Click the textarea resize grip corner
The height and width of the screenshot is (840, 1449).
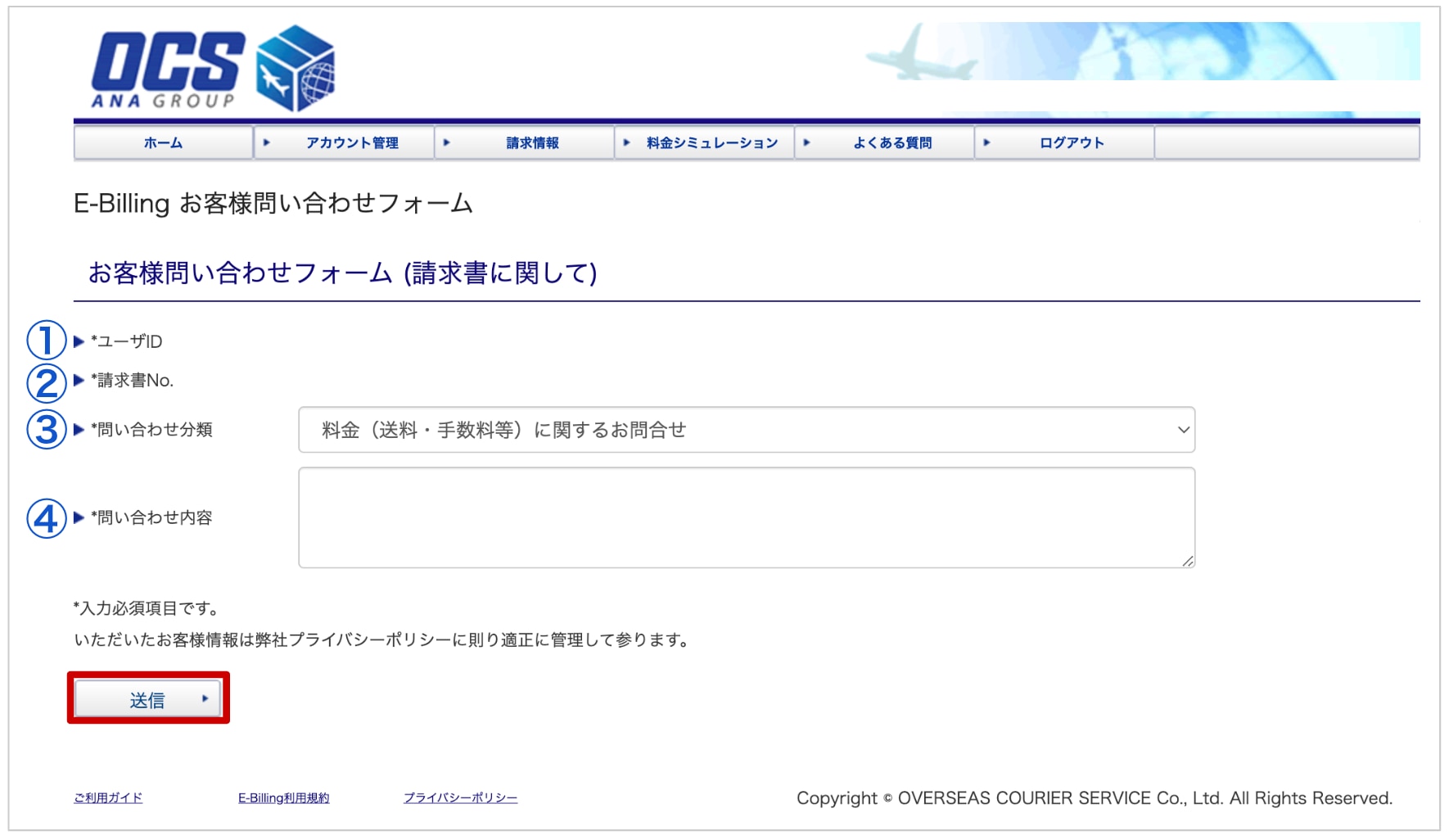(x=1188, y=561)
